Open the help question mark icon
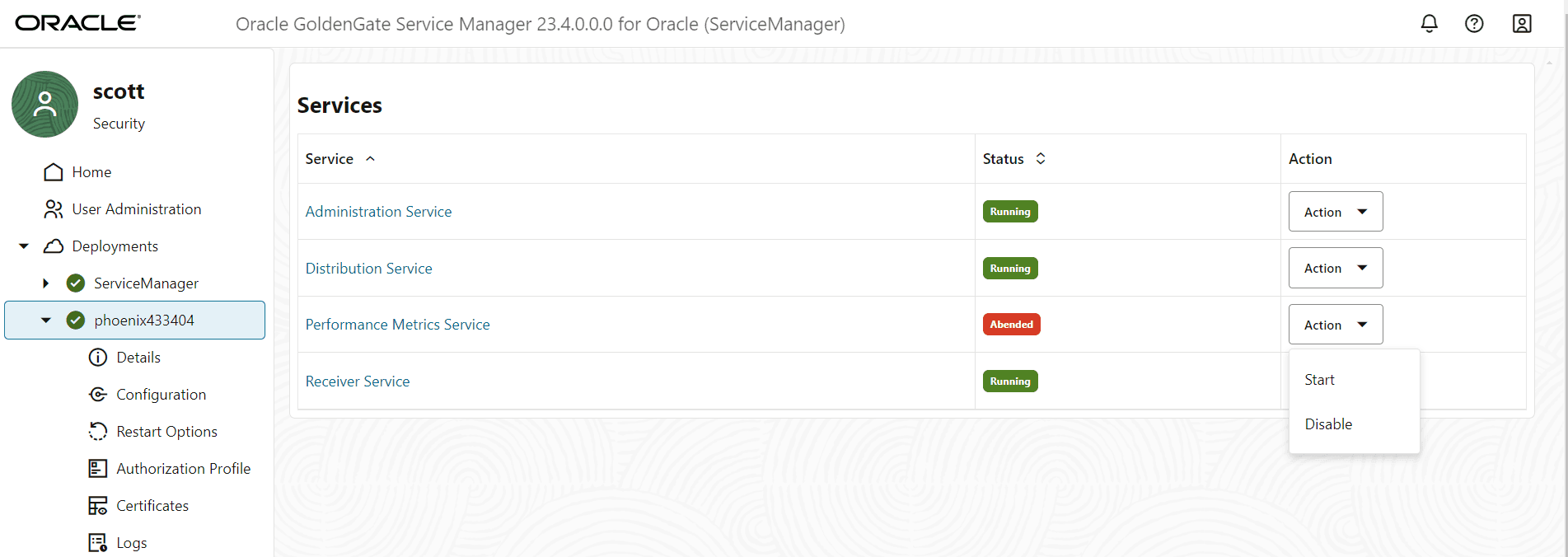Image resolution: width=1568 pixels, height=557 pixels. point(1474,24)
